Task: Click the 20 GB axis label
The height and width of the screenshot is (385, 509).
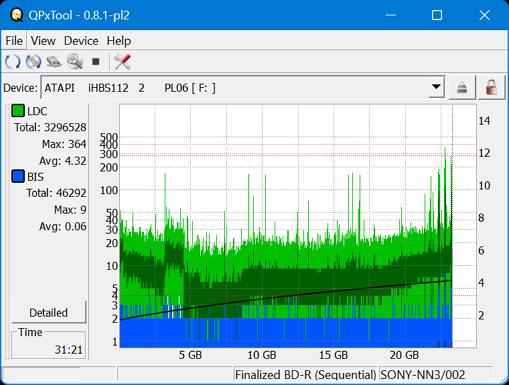Action: (404, 355)
